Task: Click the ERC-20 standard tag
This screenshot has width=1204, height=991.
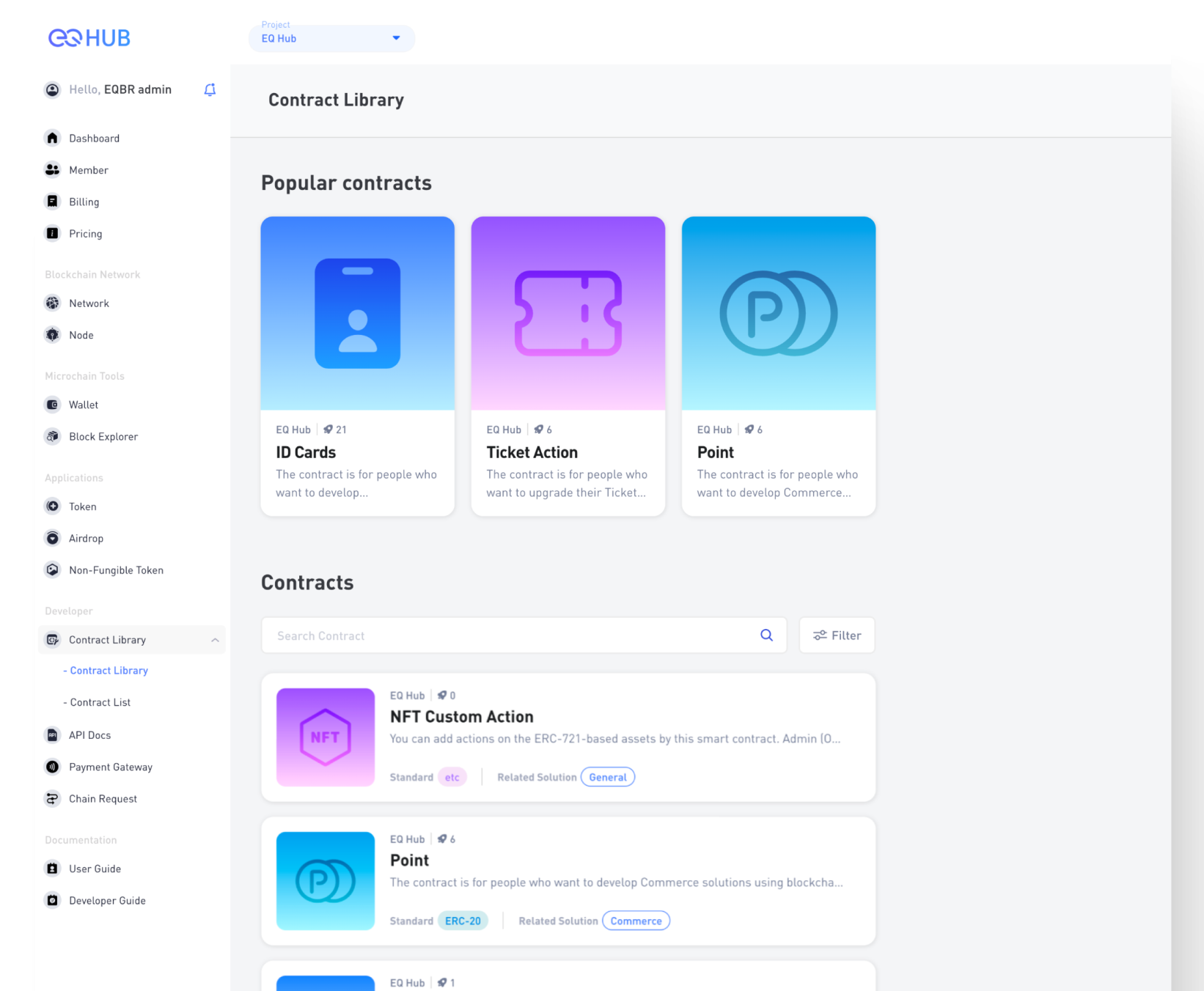Action: pyautogui.click(x=463, y=921)
